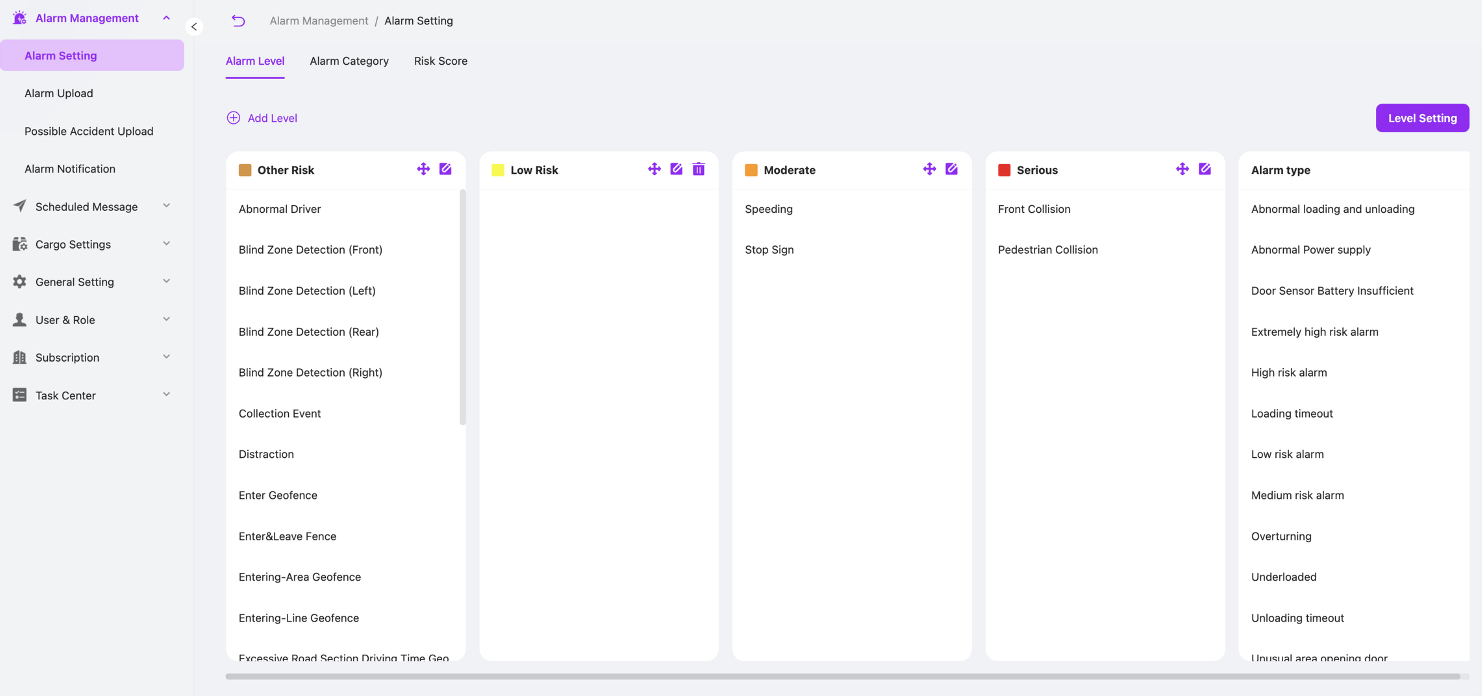Collapse the sidebar with the chevron arrow

click(x=194, y=27)
